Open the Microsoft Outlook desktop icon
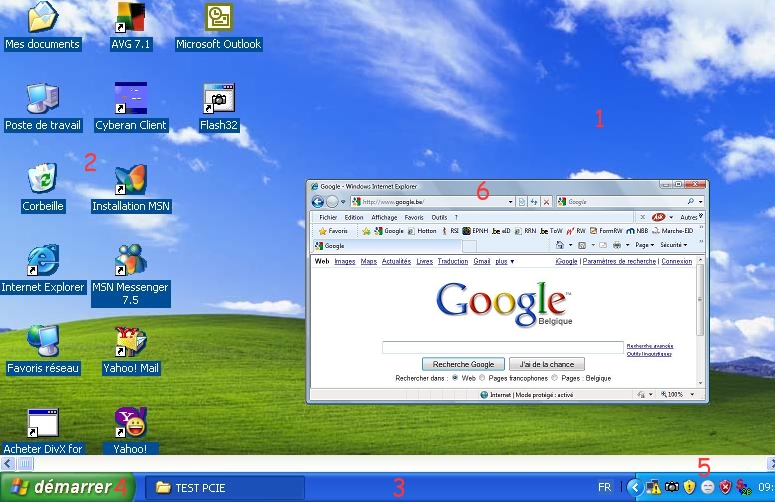The image size is (775, 502). point(218,25)
